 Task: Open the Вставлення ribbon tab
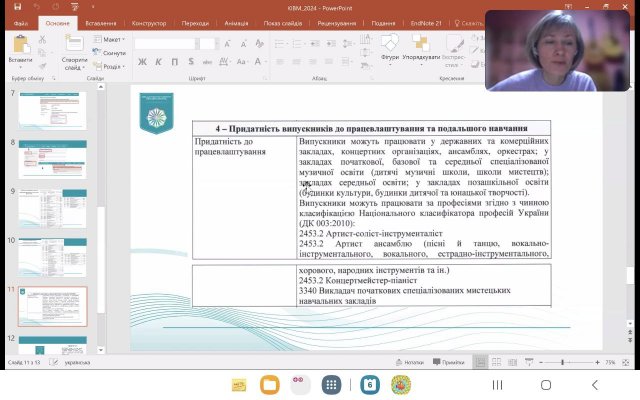[98, 21]
